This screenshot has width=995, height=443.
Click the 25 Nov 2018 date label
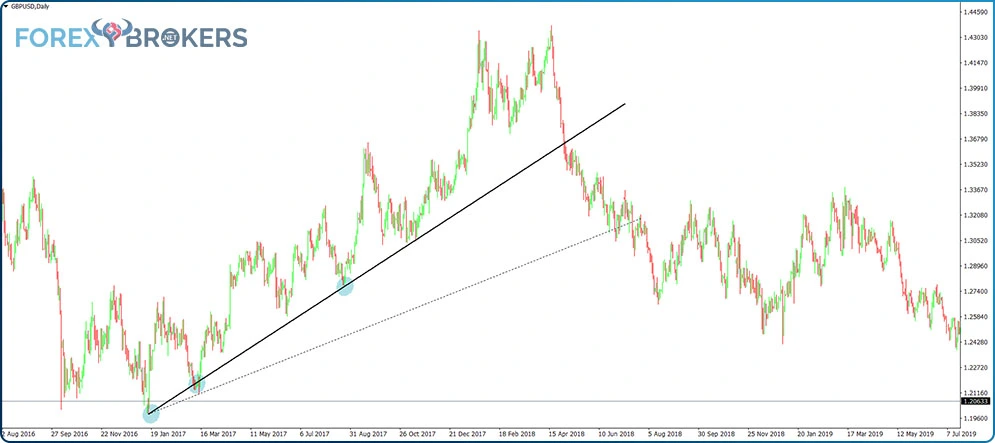[x=765, y=433]
